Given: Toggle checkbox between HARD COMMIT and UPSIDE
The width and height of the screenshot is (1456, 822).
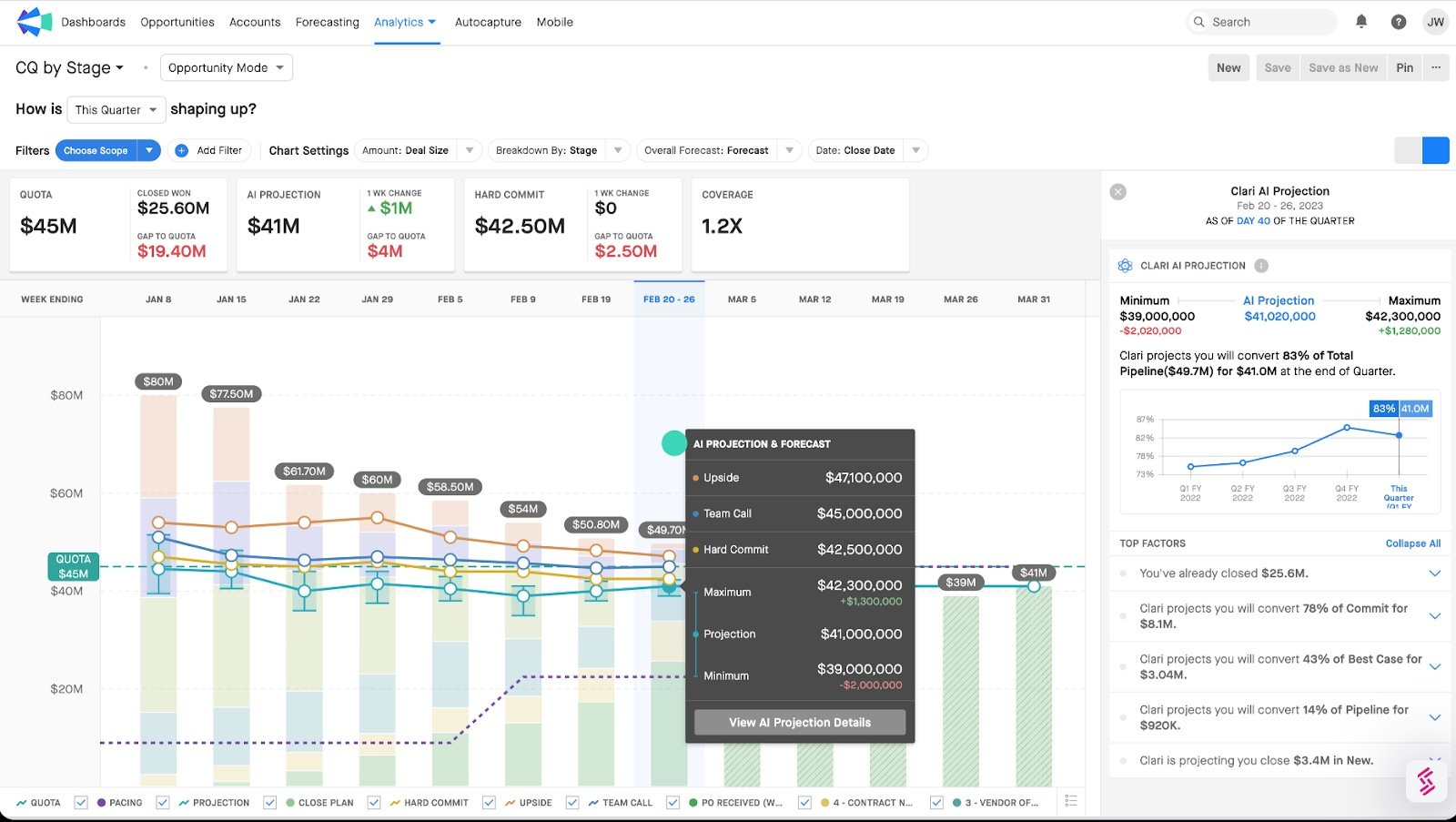Looking at the screenshot, I should [489, 802].
